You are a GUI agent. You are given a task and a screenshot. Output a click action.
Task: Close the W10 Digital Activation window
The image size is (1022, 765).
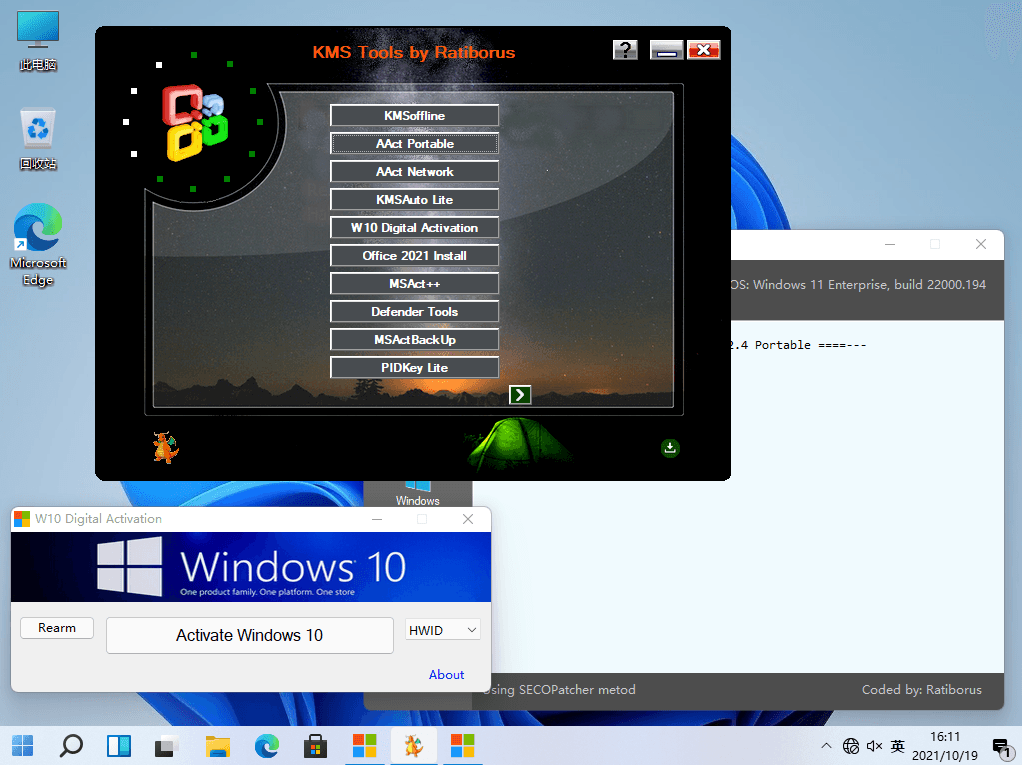(x=468, y=519)
